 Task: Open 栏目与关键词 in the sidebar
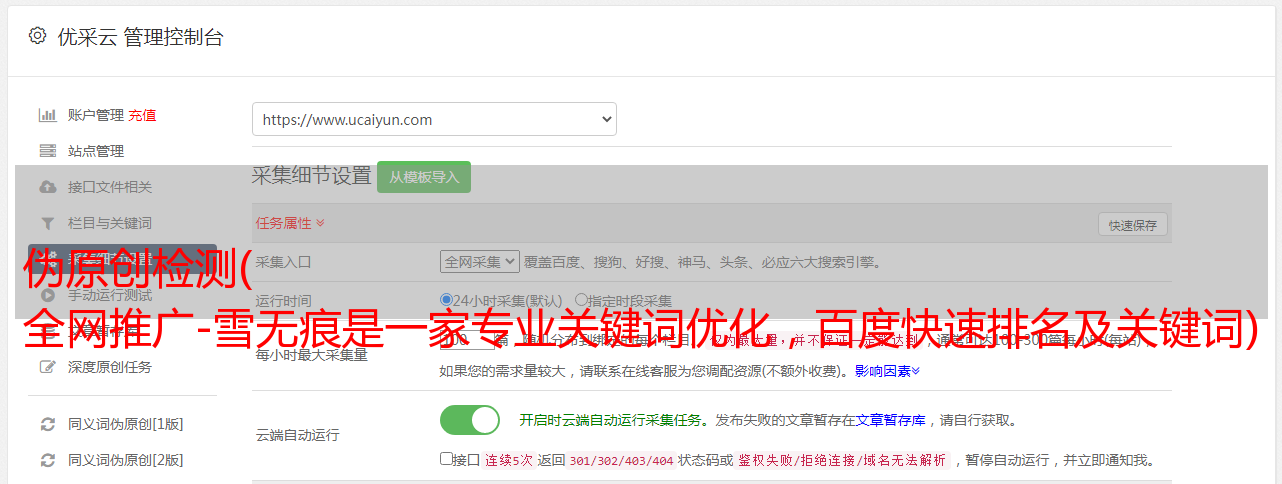click(x=110, y=223)
